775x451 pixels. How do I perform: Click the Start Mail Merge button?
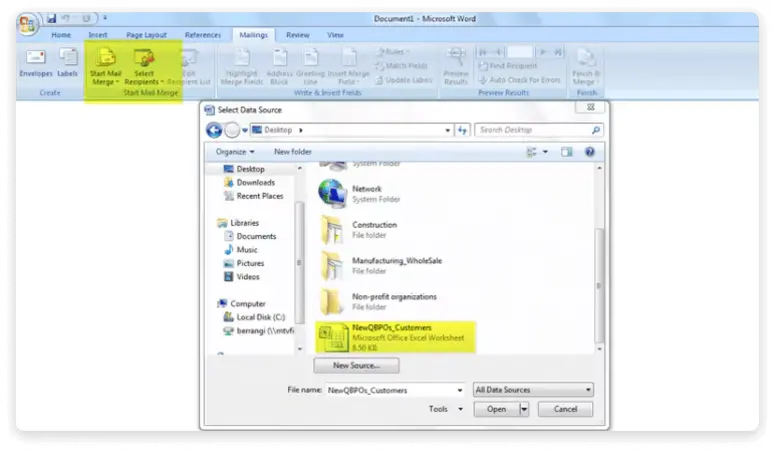pyautogui.click(x=105, y=67)
